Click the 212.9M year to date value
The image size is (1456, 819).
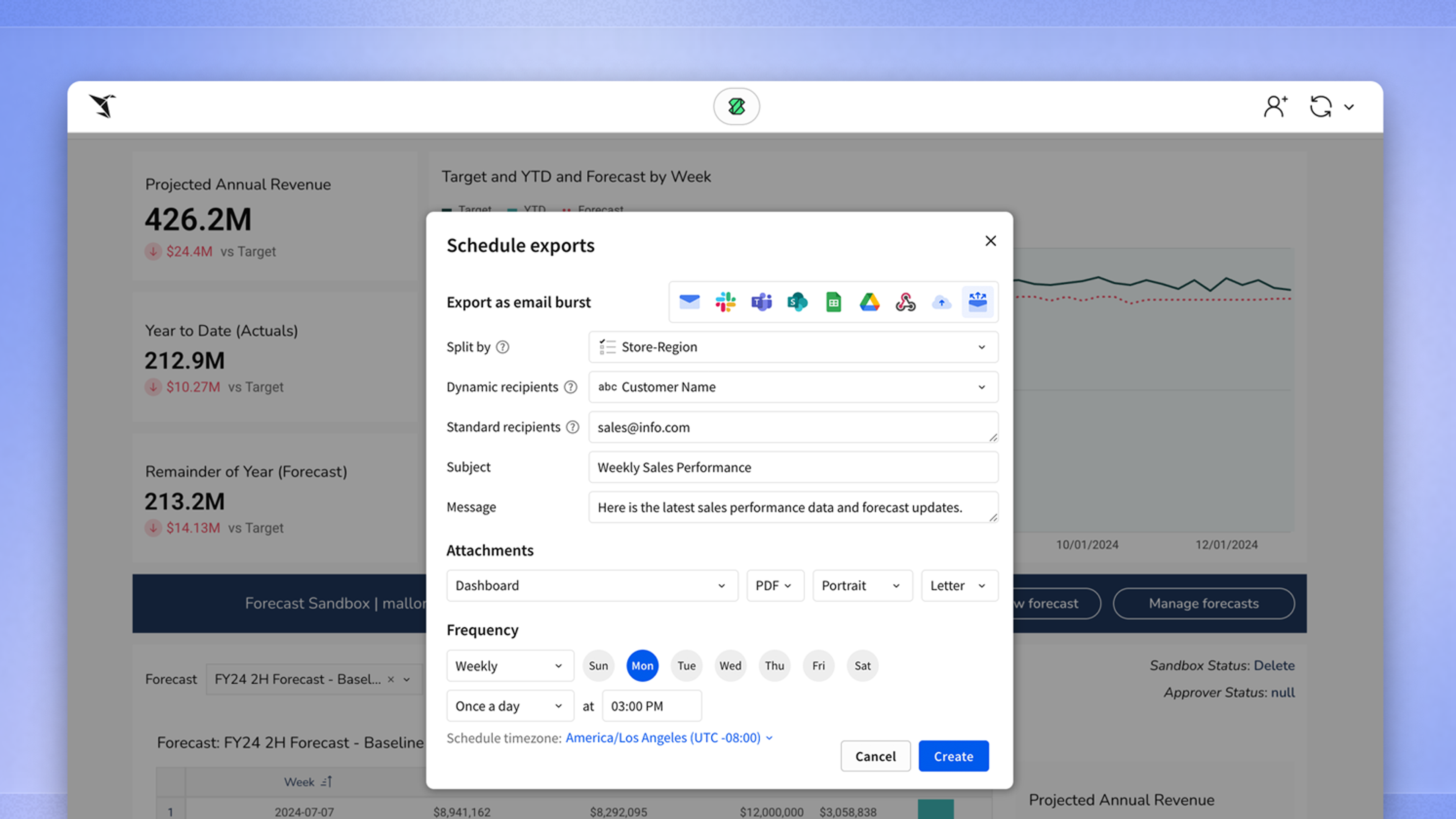click(x=185, y=361)
